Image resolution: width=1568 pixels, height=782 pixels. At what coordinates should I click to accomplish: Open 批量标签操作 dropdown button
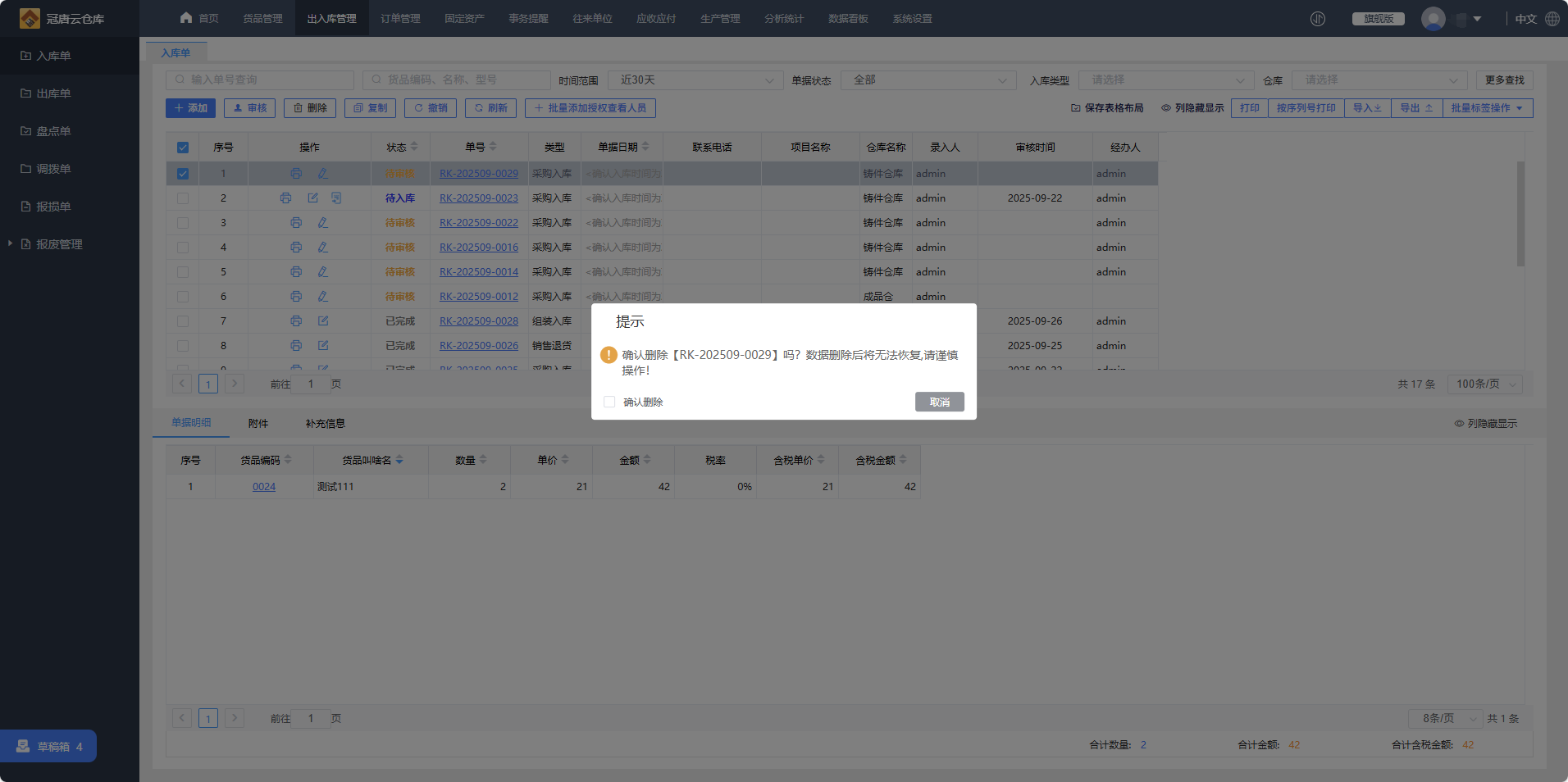(x=1488, y=108)
